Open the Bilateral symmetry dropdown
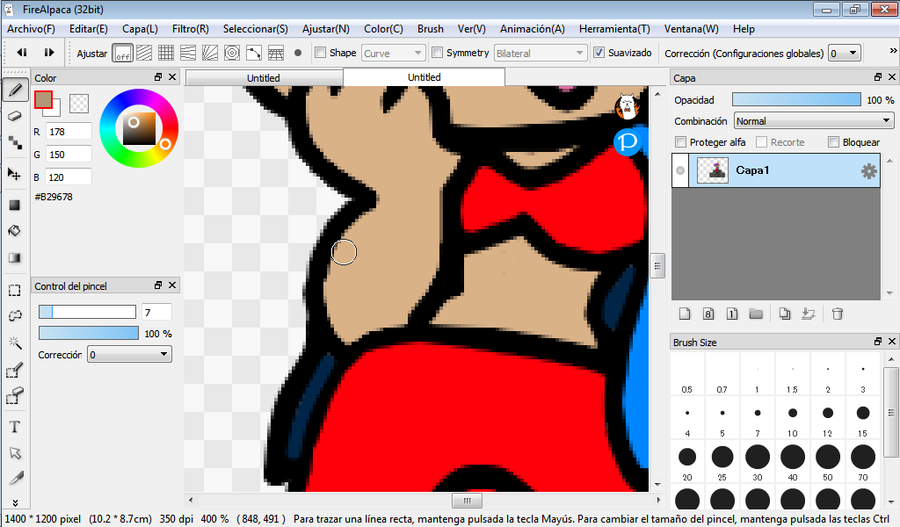Viewport: 900px width, 527px height. (540, 53)
